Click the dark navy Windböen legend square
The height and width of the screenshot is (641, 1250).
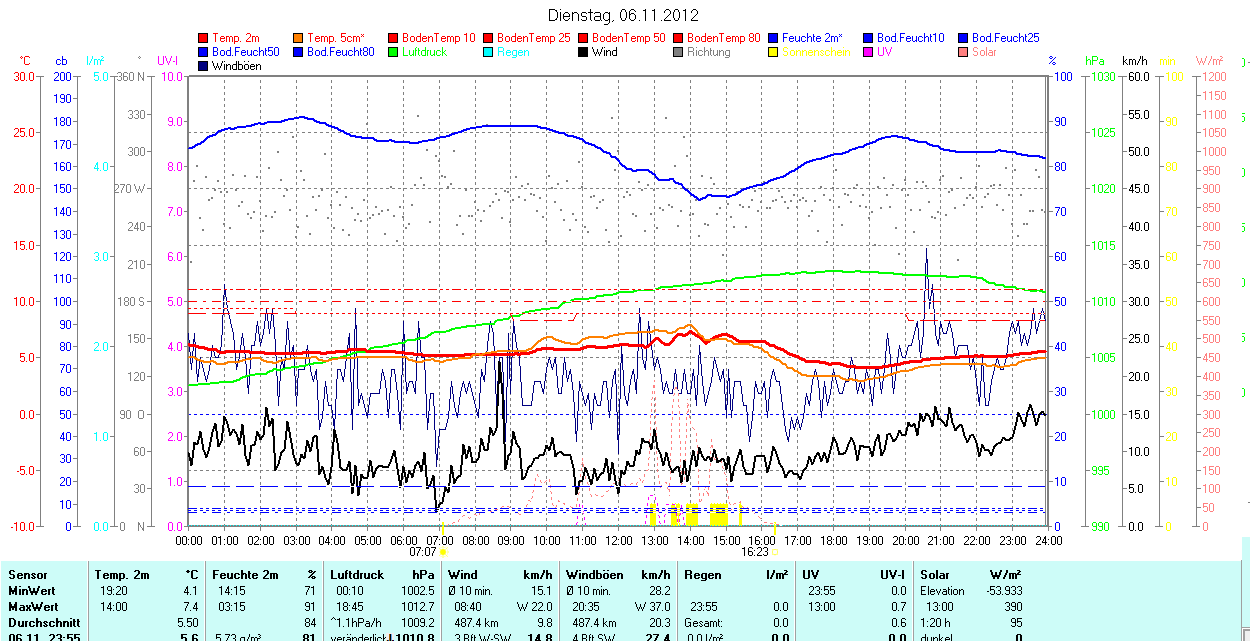(x=204, y=66)
